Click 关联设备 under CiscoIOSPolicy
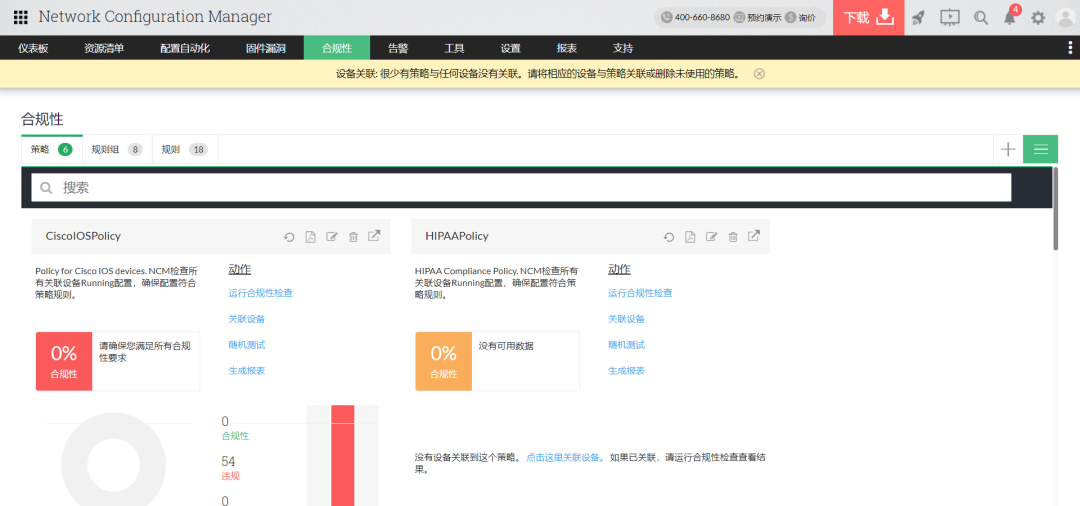The height and width of the screenshot is (506, 1080). pos(247,319)
